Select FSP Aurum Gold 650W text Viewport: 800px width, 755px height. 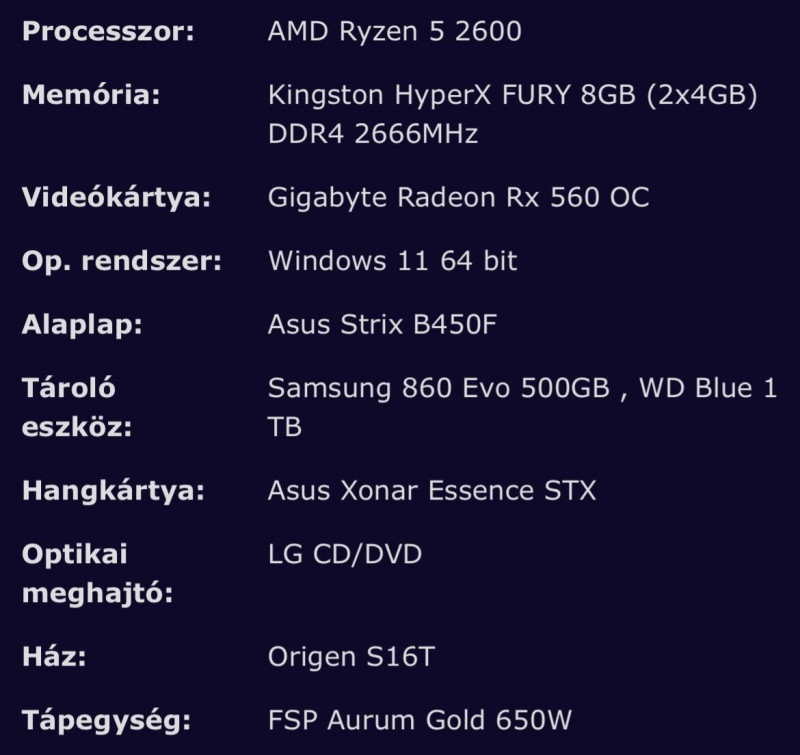(x=419, y=720)
